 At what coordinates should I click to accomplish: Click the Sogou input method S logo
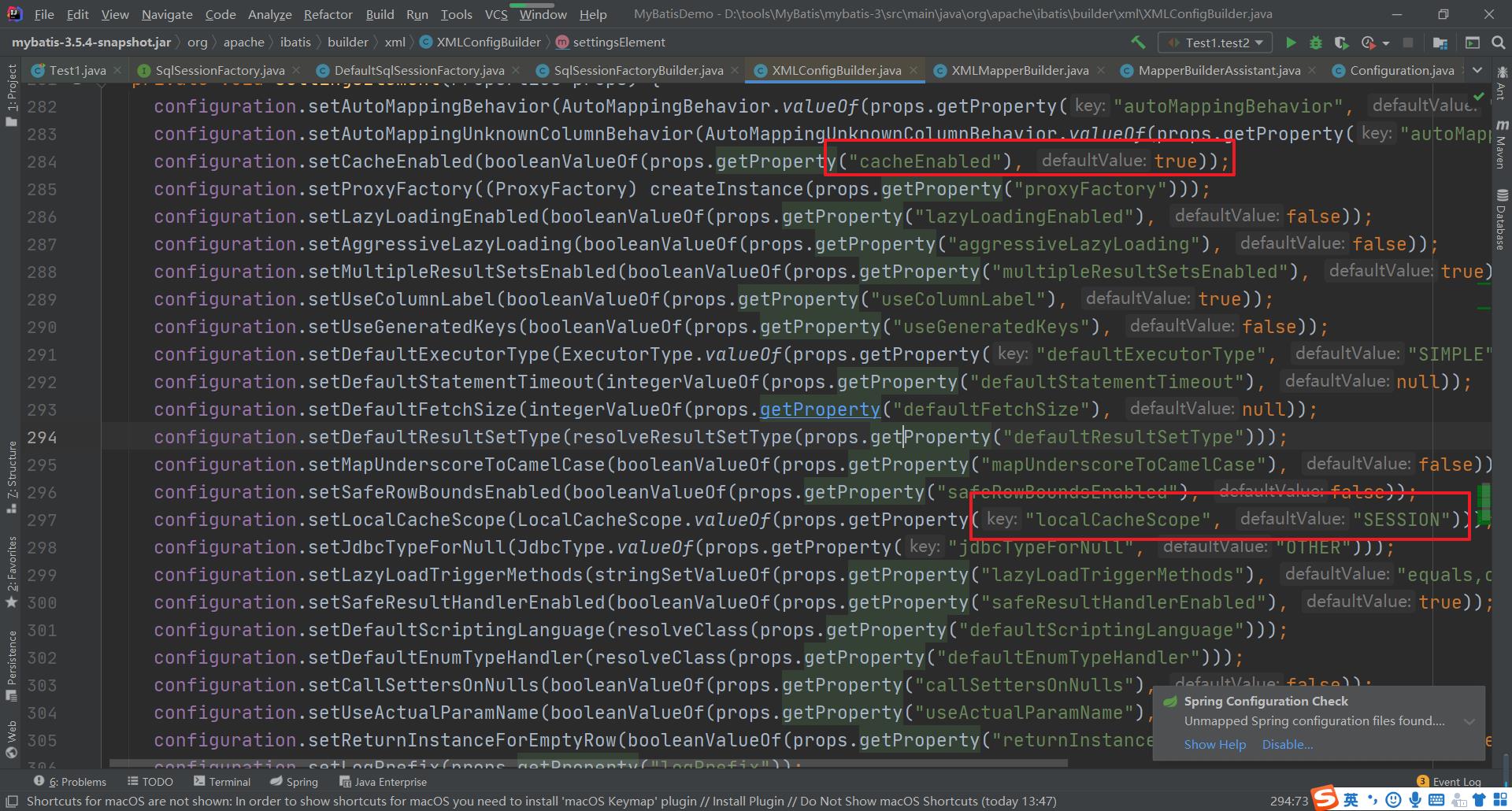(x=1325, y=798)
